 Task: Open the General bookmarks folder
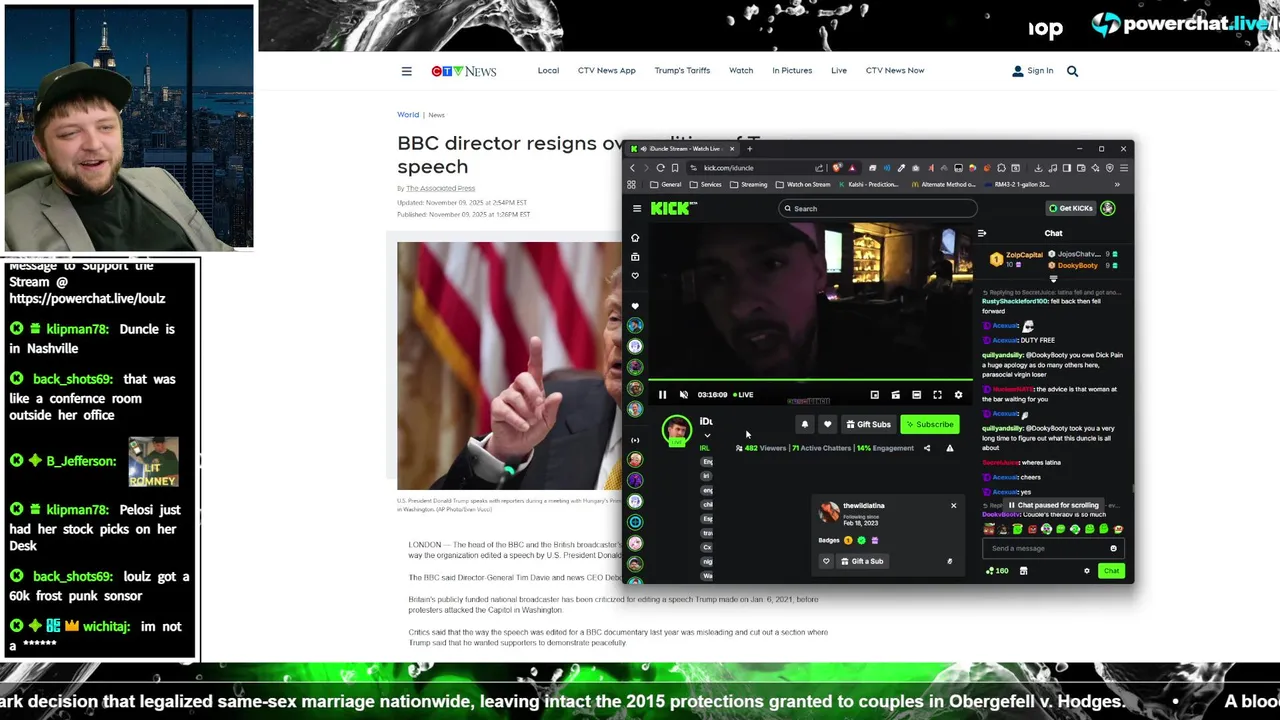click(x=665, y=184)
